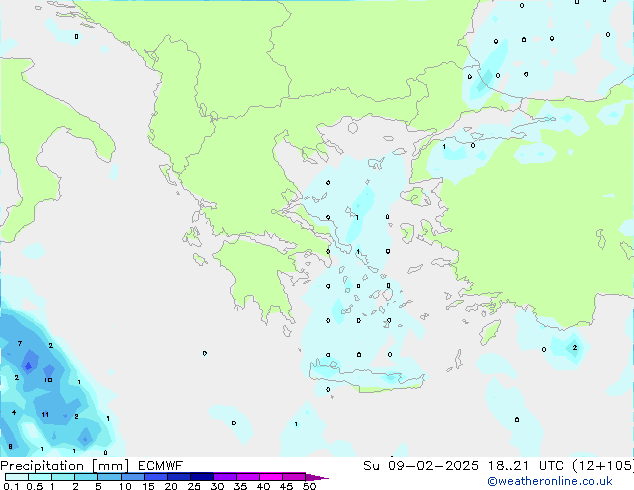Click the '45' legend scale label
The height and width of the screenshot is (490, 634).
point(286,486)
